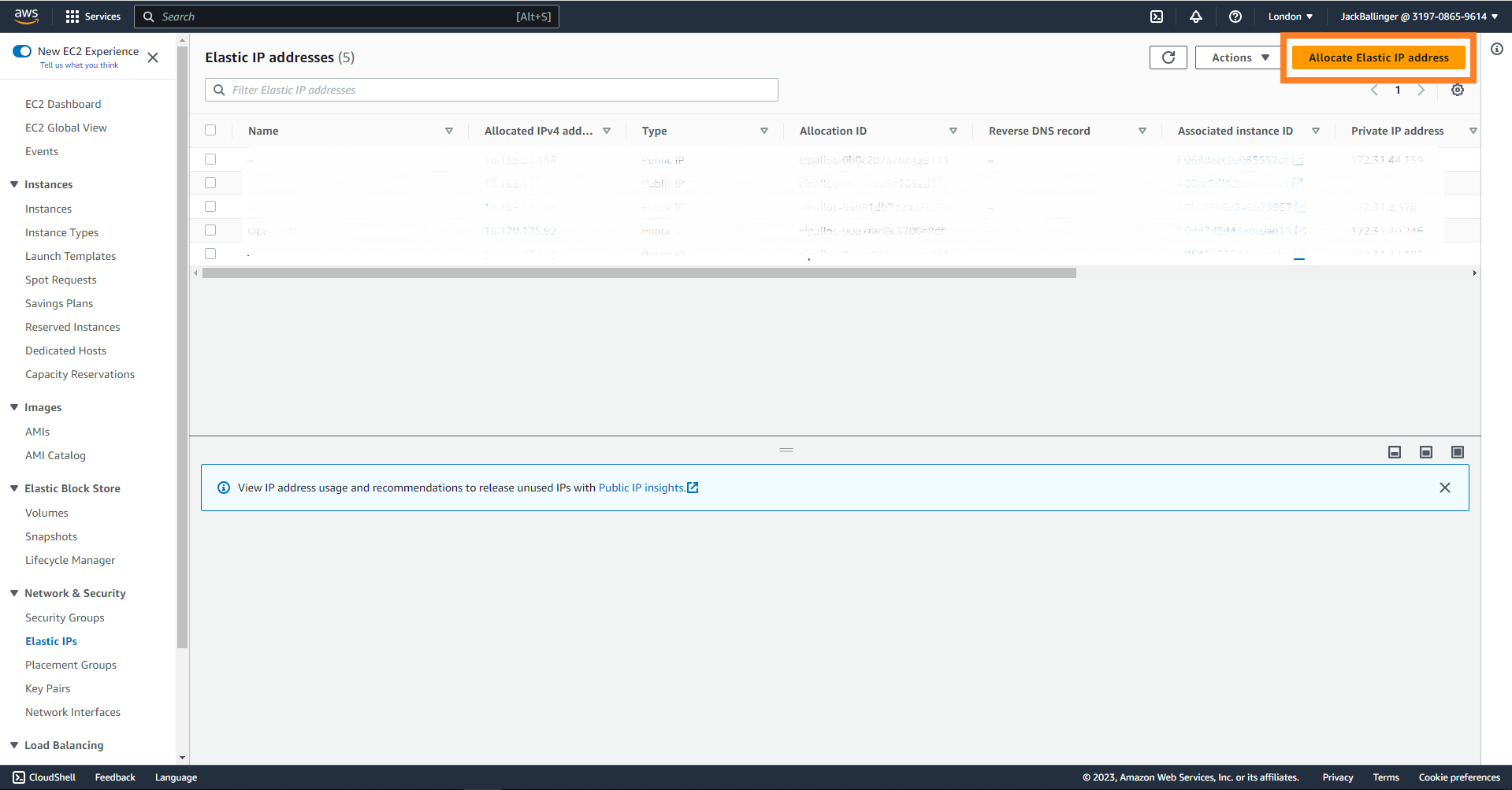1512x790 pixels.
Task: Toggle the New EC2 Experience switch
Action: click(x=22, y=51)
